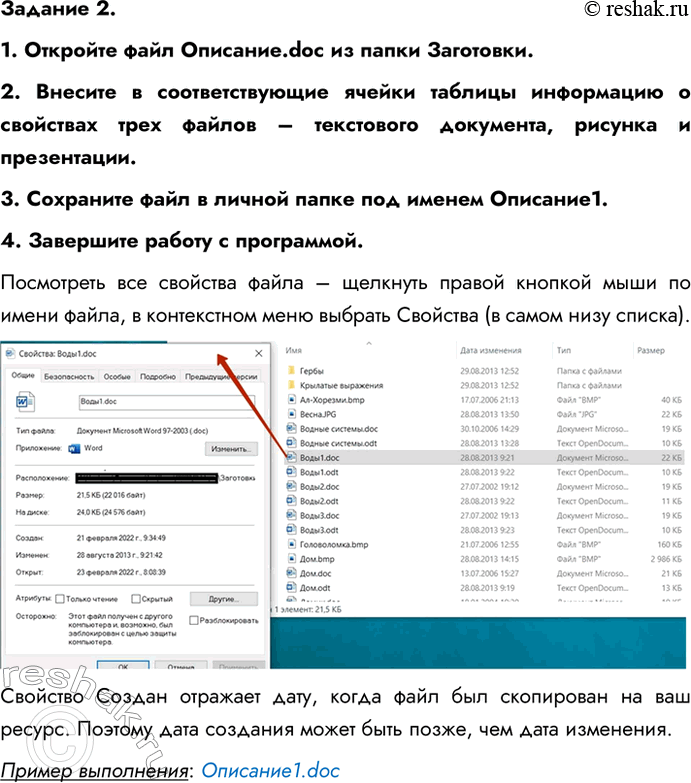Open the Описание1.doc example link
691x783 pixels.
coord(270,771)
